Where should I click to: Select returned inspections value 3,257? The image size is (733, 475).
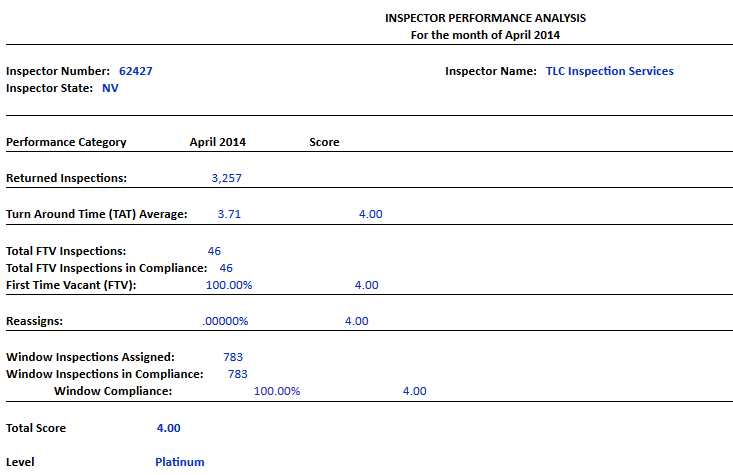(x=227, y=178)
